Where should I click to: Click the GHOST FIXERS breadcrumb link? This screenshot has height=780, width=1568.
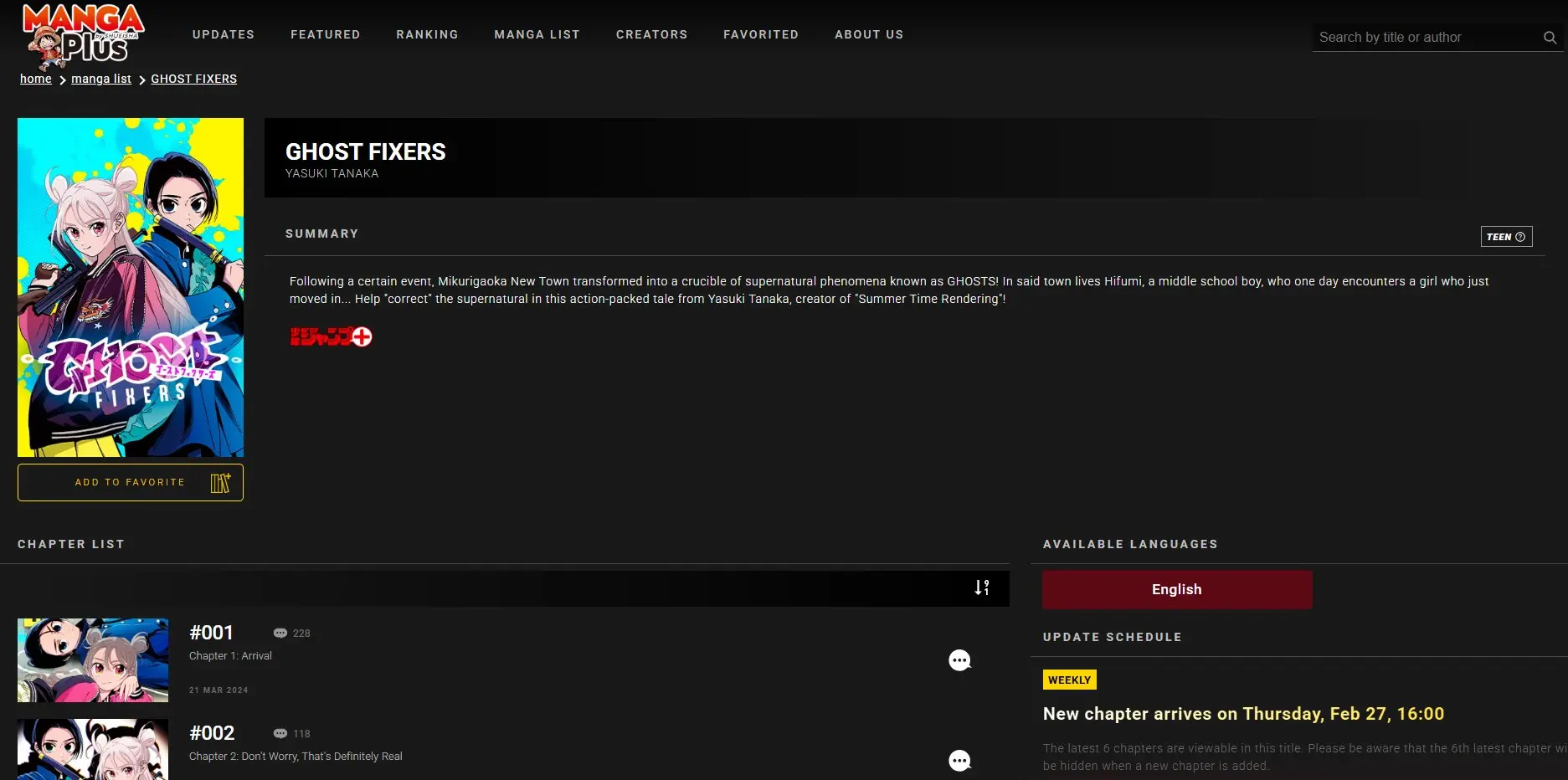click(x=194, y=79)
